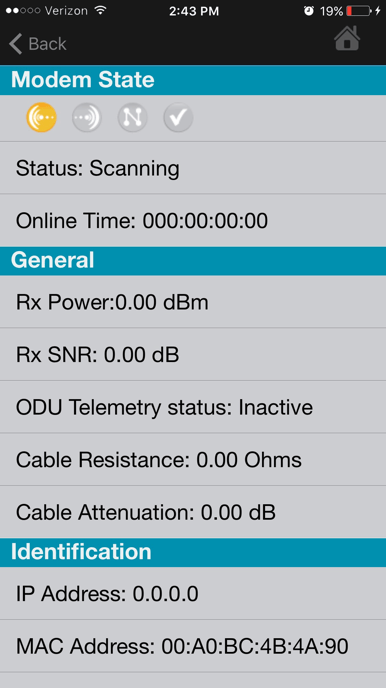Select the Online Time row

point(193,220)
